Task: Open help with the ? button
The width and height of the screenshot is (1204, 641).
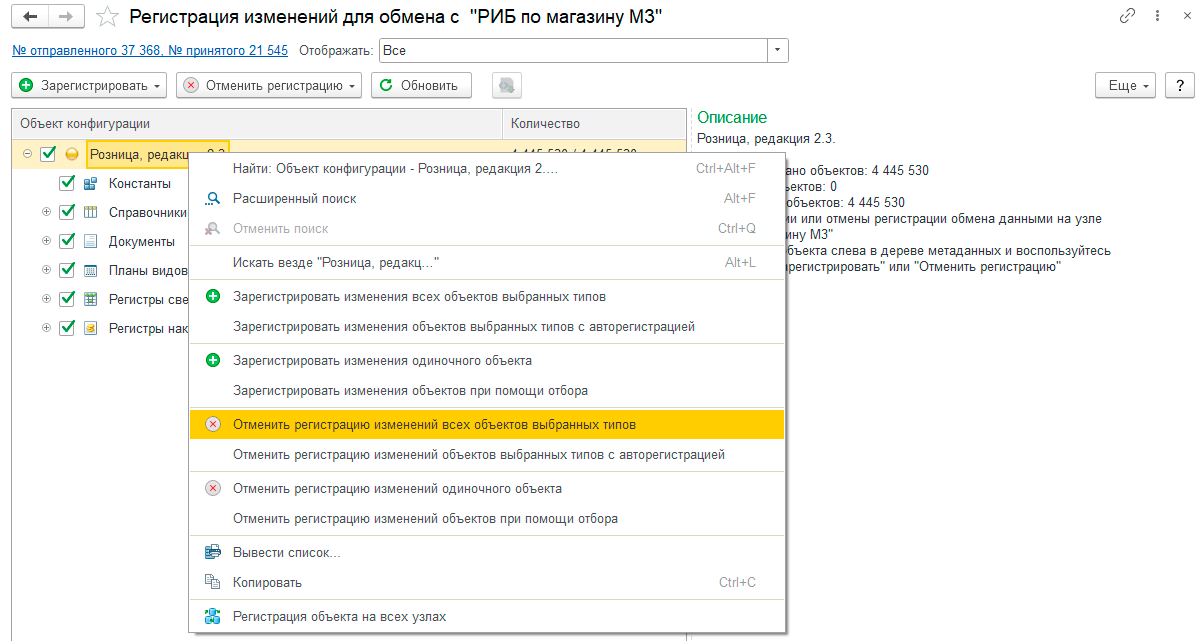Action: 1180,86
